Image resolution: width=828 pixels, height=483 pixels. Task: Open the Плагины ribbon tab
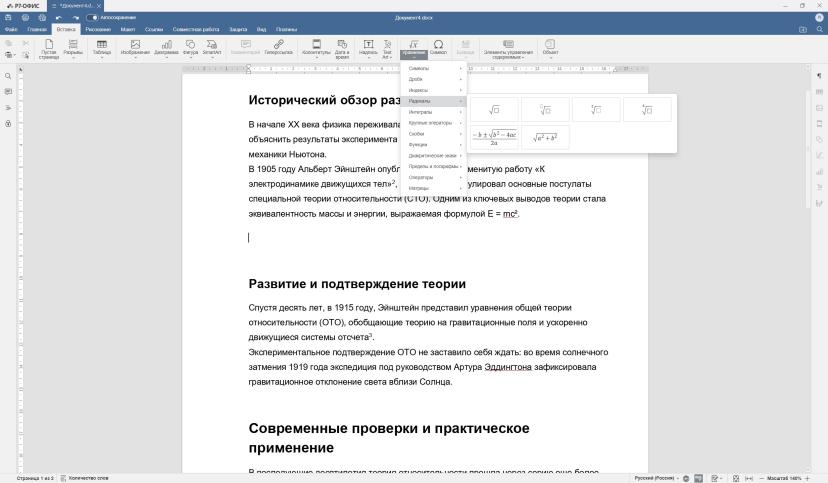[x=286, y=30]
